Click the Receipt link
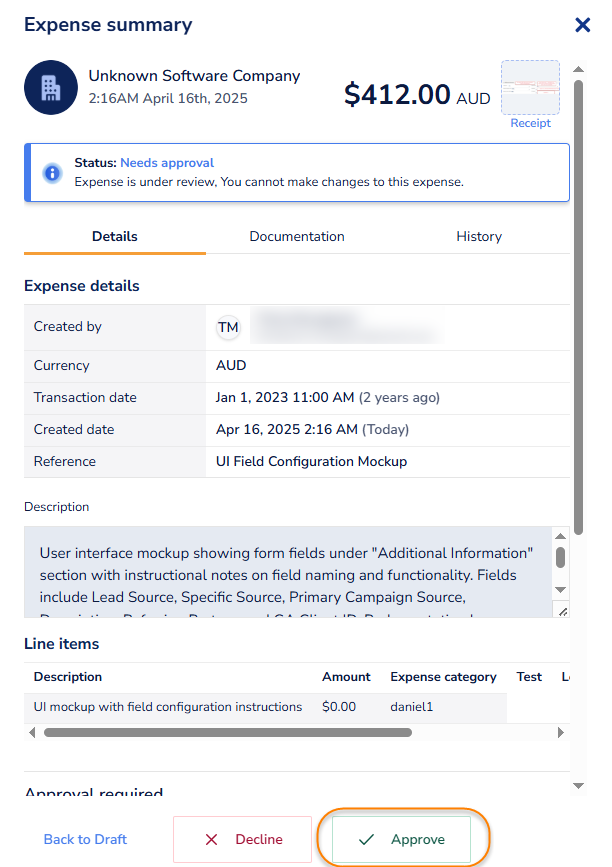Image resolution: width=612 pixels, height=867 pixels. pyautogui.click(x=530, y=123)
